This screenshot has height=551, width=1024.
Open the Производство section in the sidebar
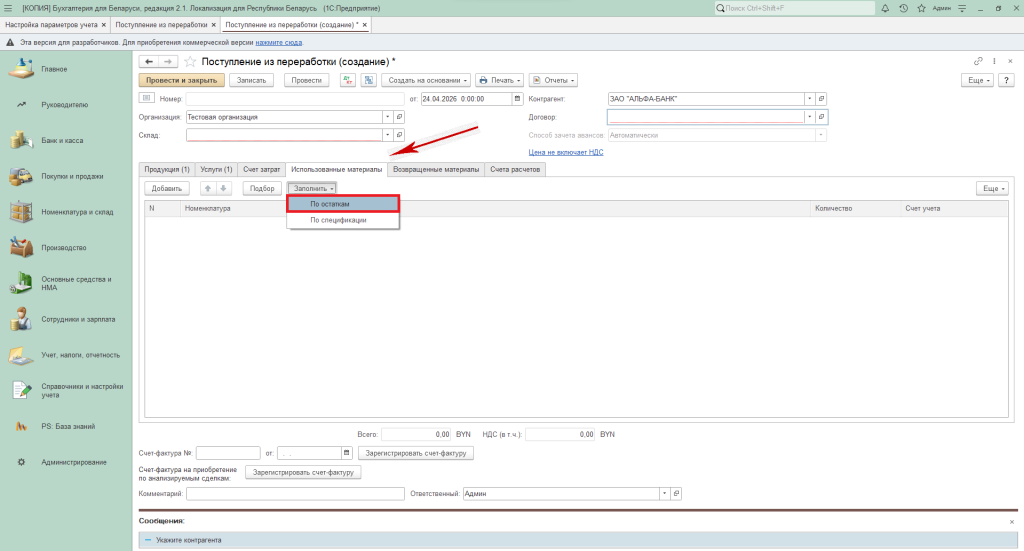click(62, 247)
